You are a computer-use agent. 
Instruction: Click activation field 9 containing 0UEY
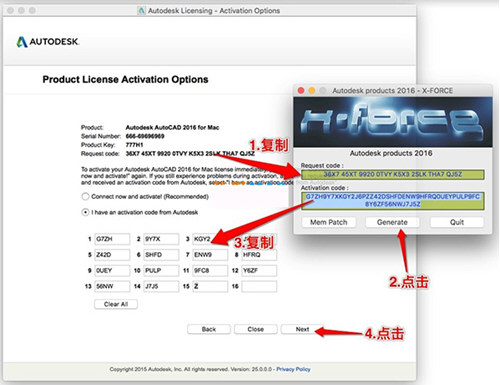click(x=112, y=270)
